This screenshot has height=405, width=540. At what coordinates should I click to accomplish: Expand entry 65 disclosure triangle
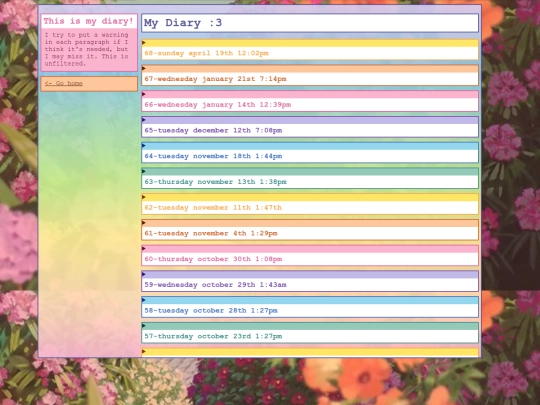tap(144, 120)
